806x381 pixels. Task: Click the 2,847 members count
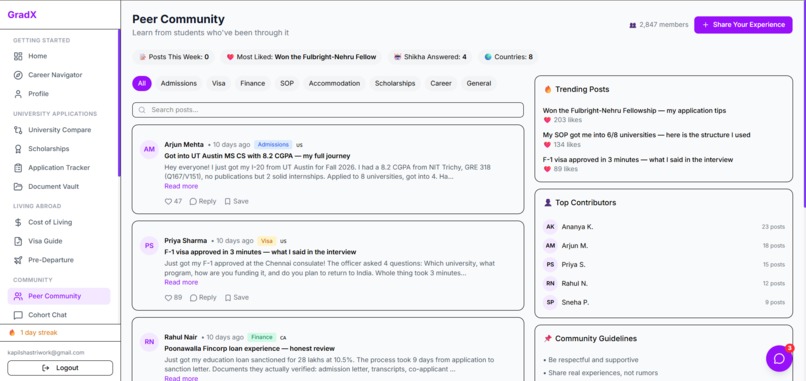pos(658,25)
